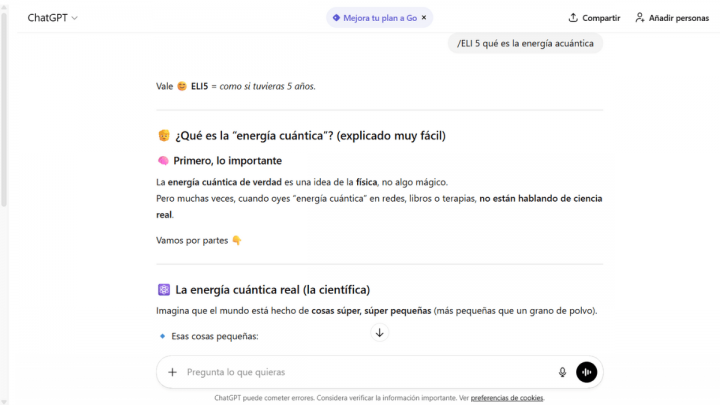
Task: Open the ChatGPT model selector dropdown
Action: coord(52,18)
